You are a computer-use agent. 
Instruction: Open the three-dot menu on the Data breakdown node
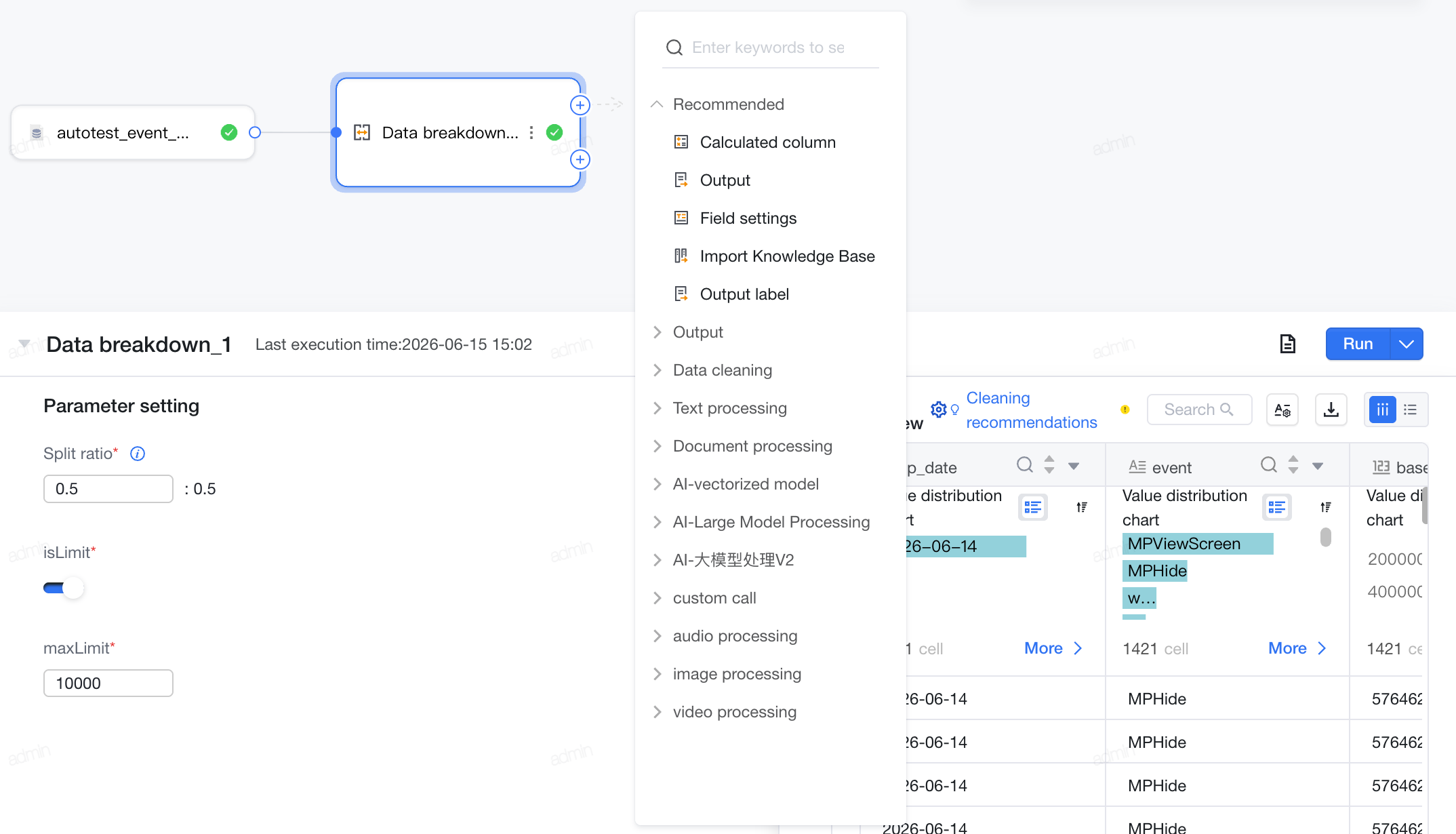pyautogui.click(x=531, y=132)
